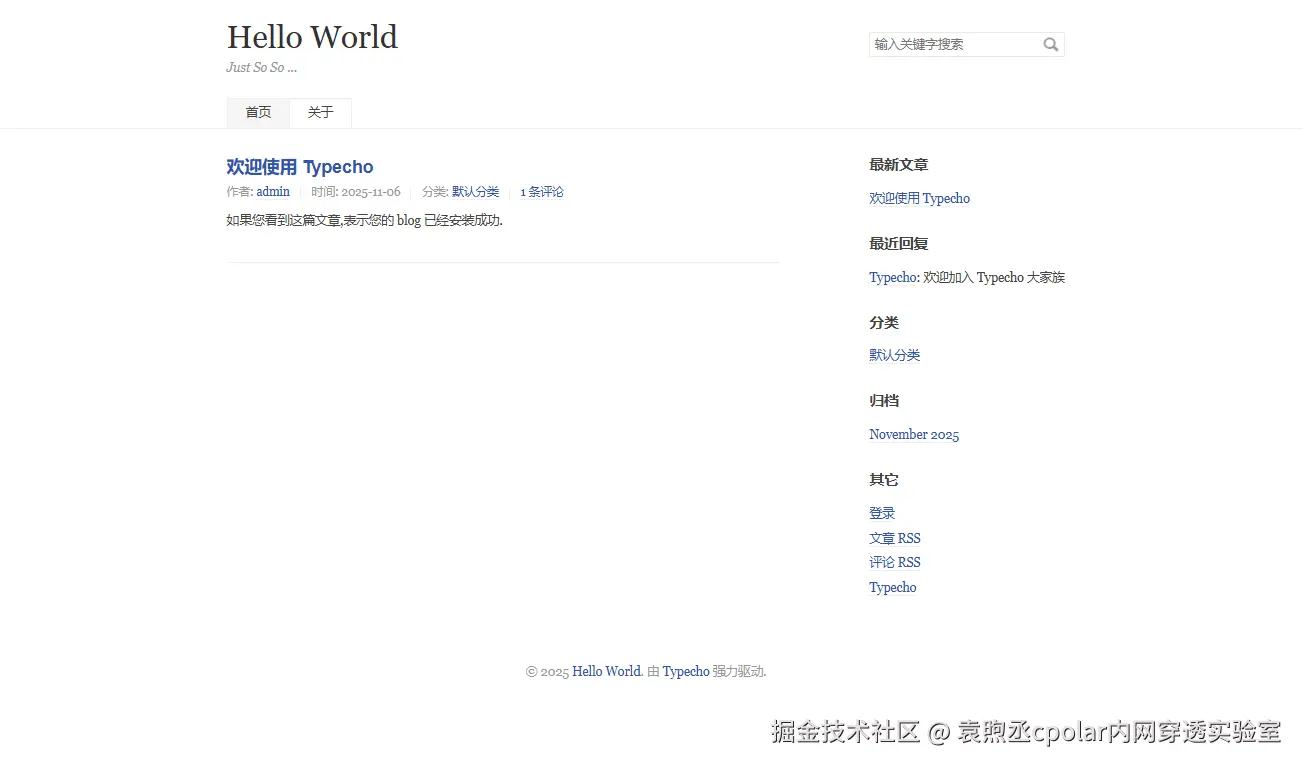Open the Typecho link under 其它
This screenshot has width=1303, height=768.
tap(892, 587)
